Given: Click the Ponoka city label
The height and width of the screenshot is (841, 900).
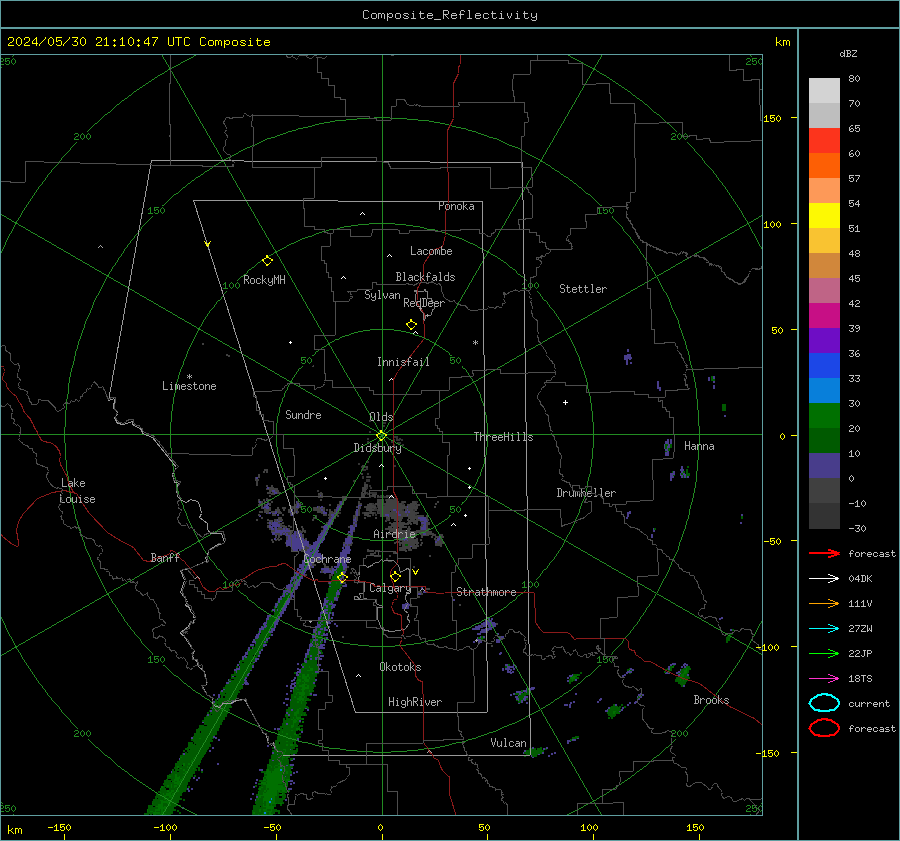Looking at the screenshot, I should 456,206.
